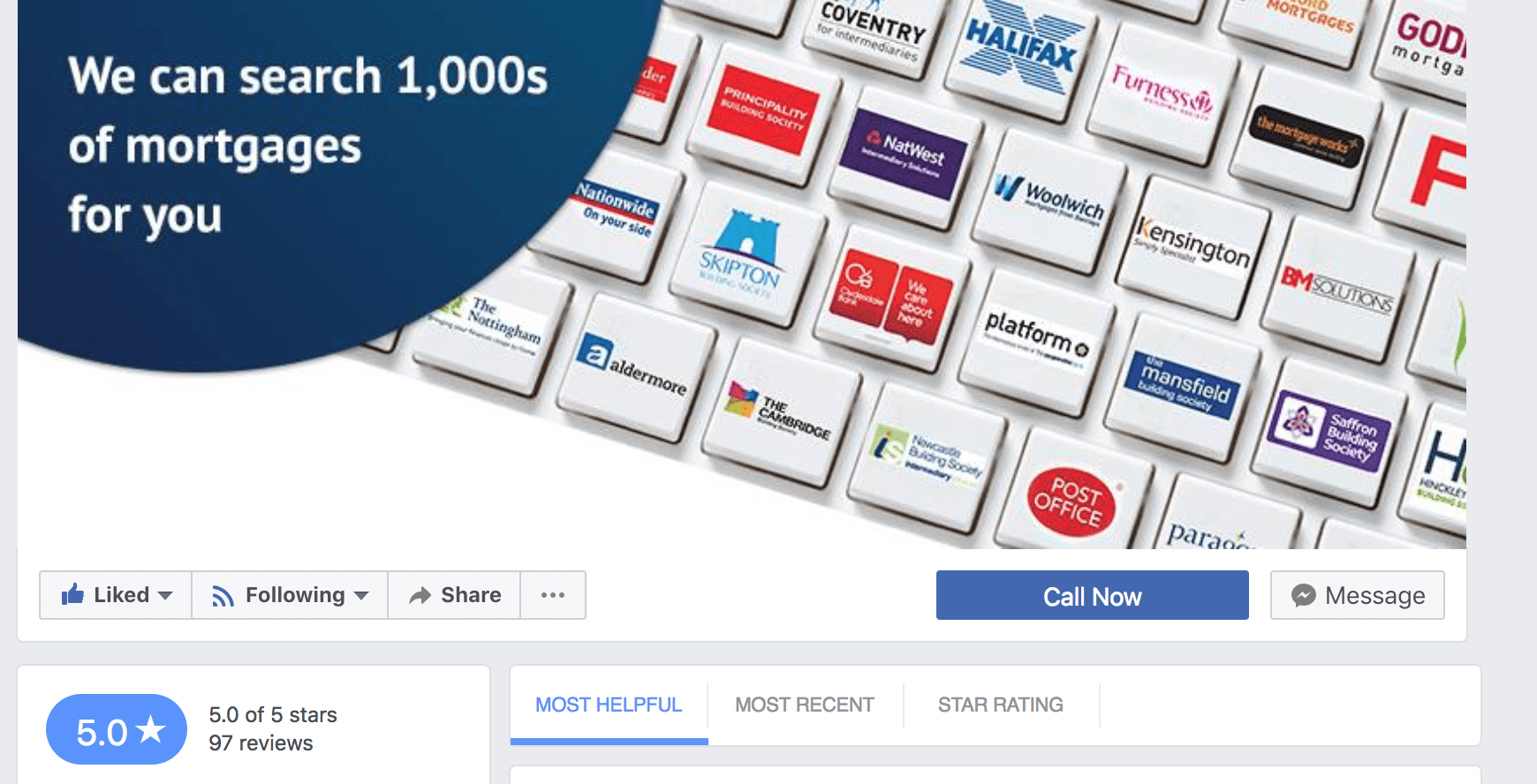The height and width of the screenshot is (784, 1537).
Task: Expand the Following dropdown arrow
Action: point(361,596)
